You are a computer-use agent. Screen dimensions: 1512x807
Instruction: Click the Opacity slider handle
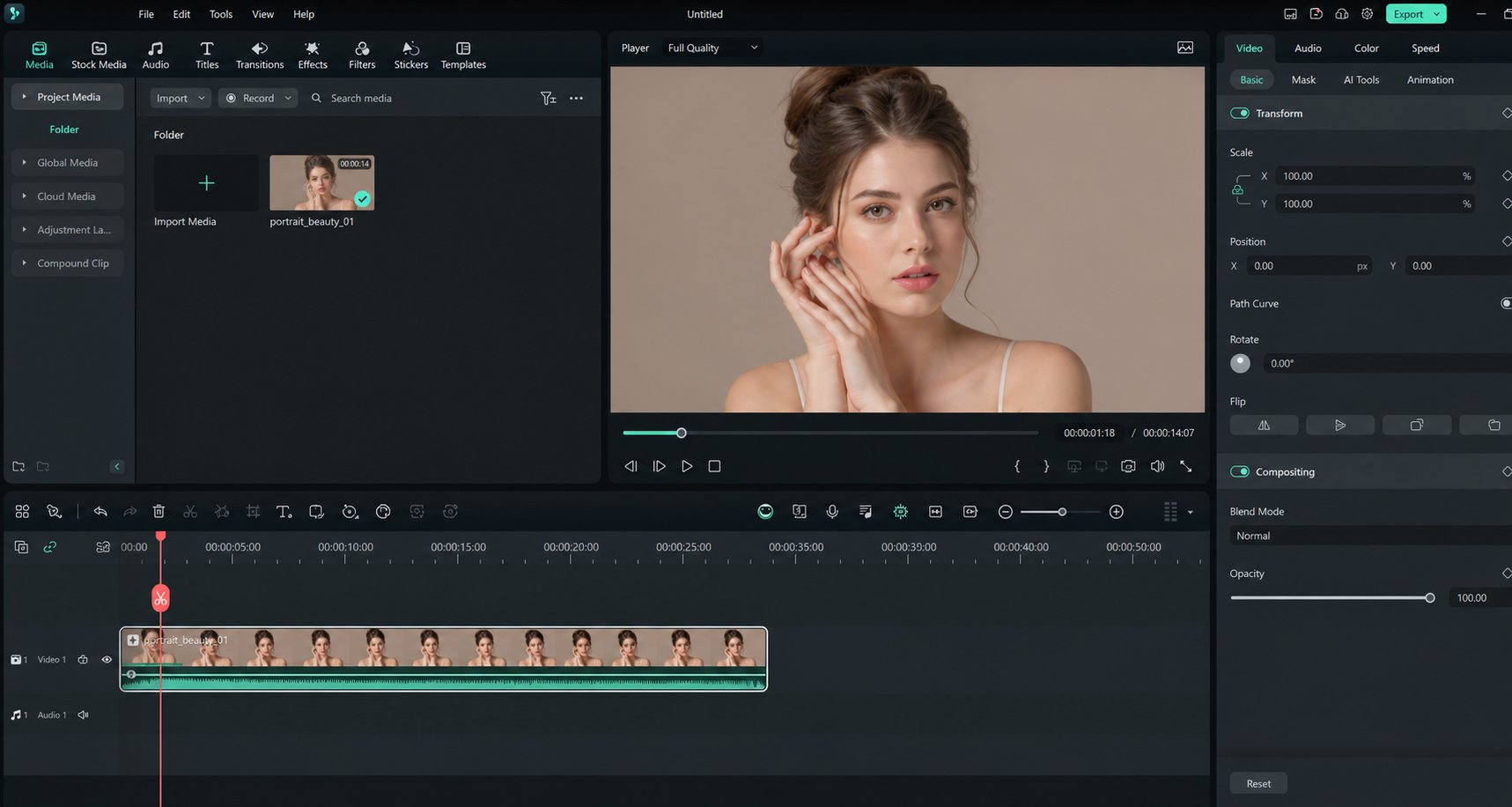1430,598
